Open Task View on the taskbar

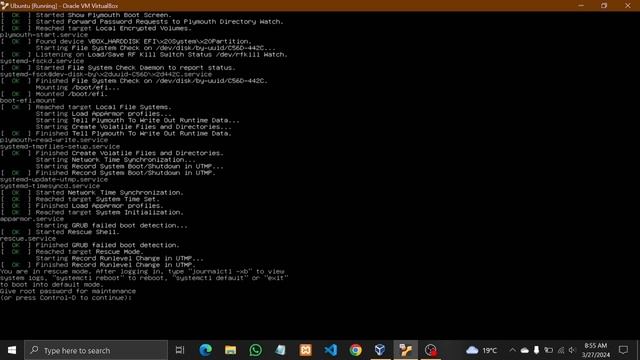pos(180,350)
